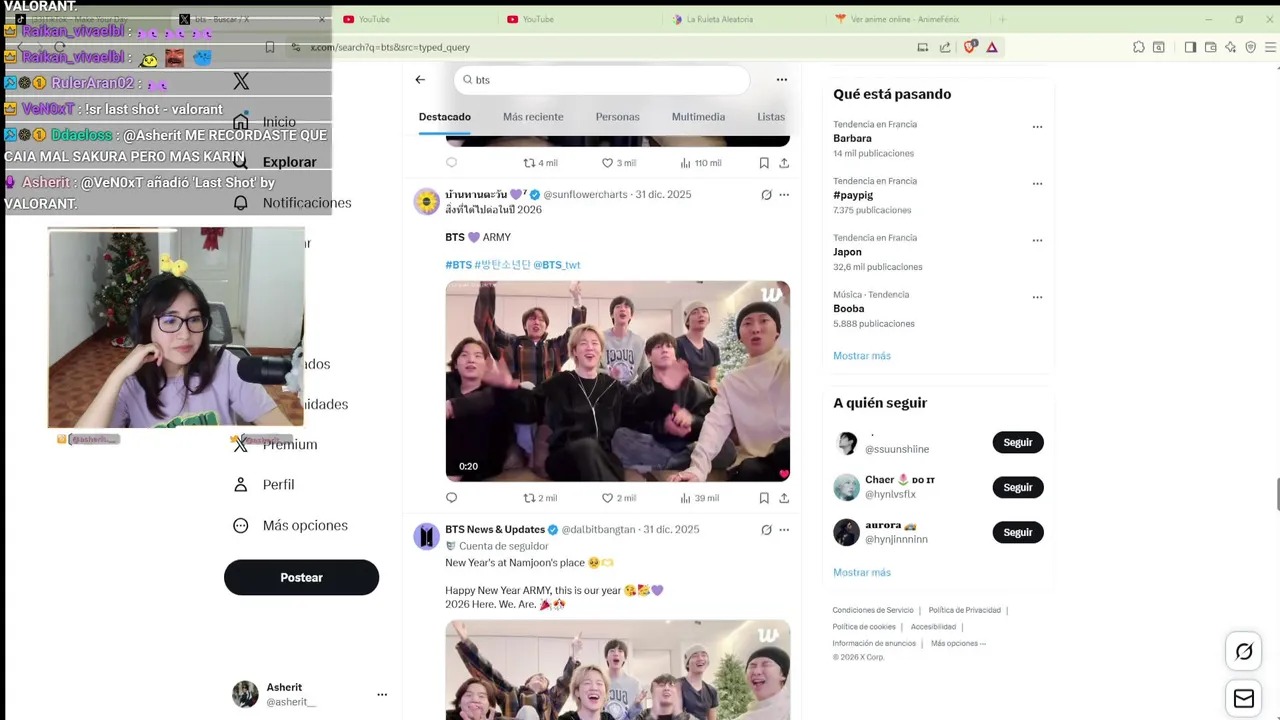Click Mostrar más under trends

point(862,356)
